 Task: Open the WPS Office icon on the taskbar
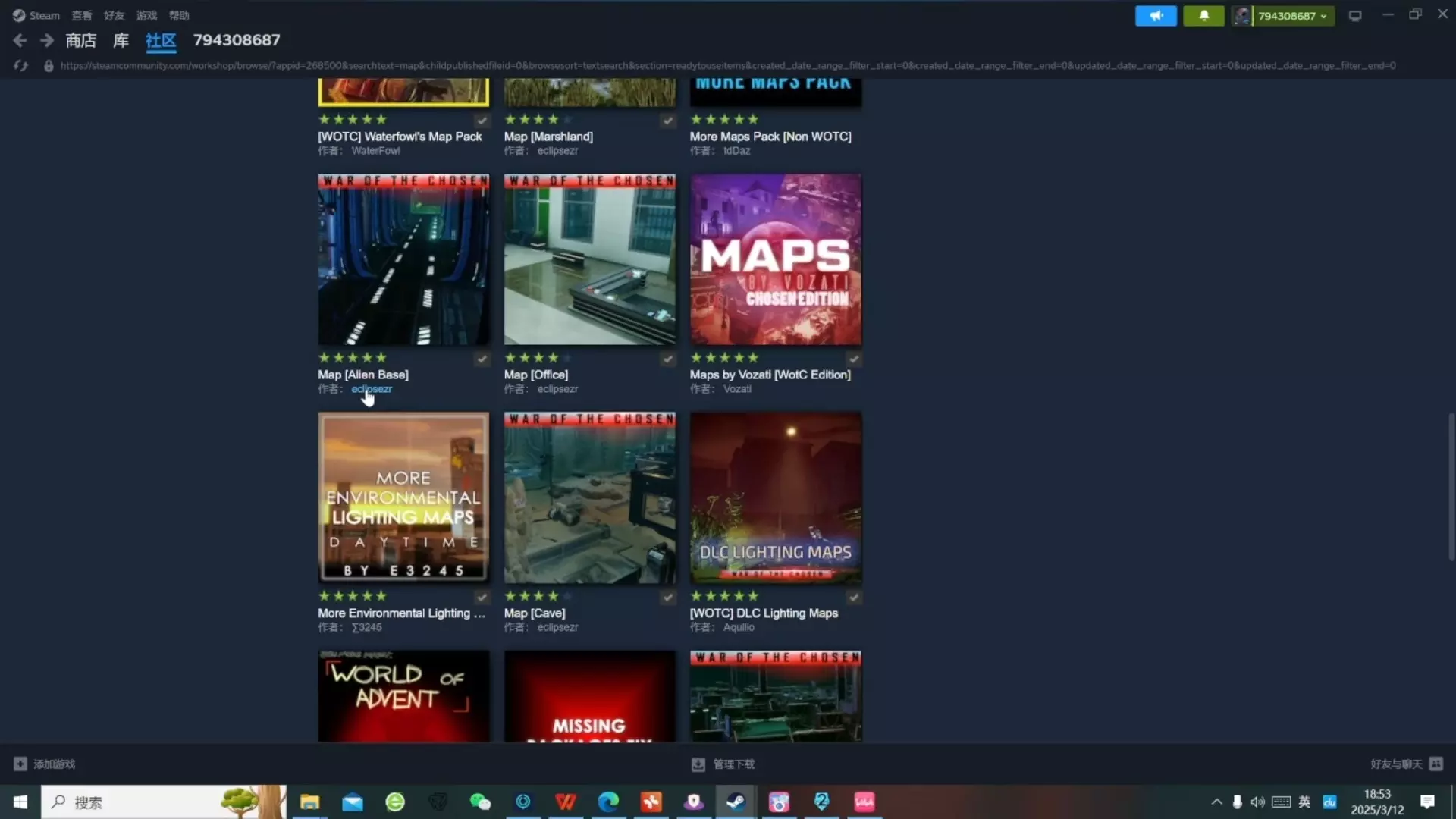click(566, 802)
